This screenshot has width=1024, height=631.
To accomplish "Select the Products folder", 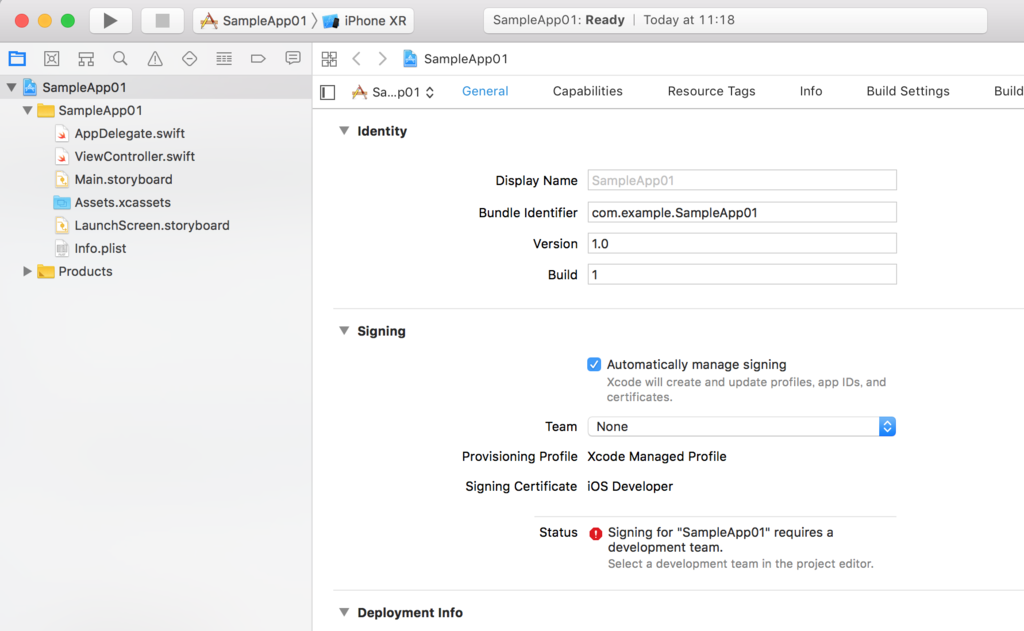I will pyautogui.click(x=85, y=271).
